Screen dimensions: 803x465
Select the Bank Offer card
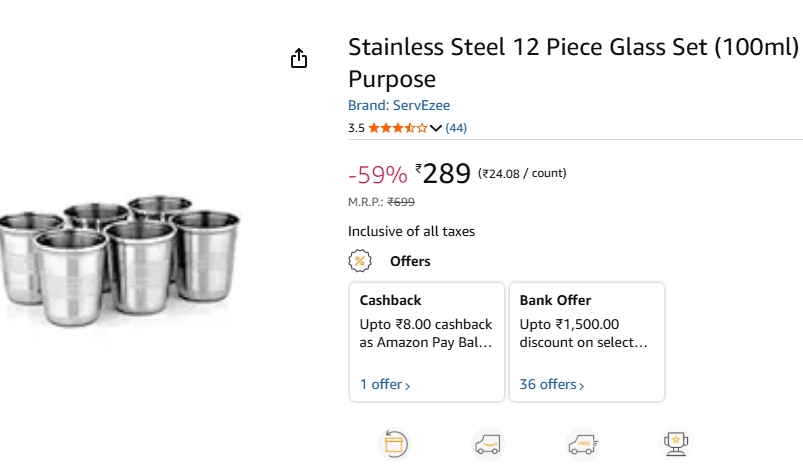(x=586, y=341)
